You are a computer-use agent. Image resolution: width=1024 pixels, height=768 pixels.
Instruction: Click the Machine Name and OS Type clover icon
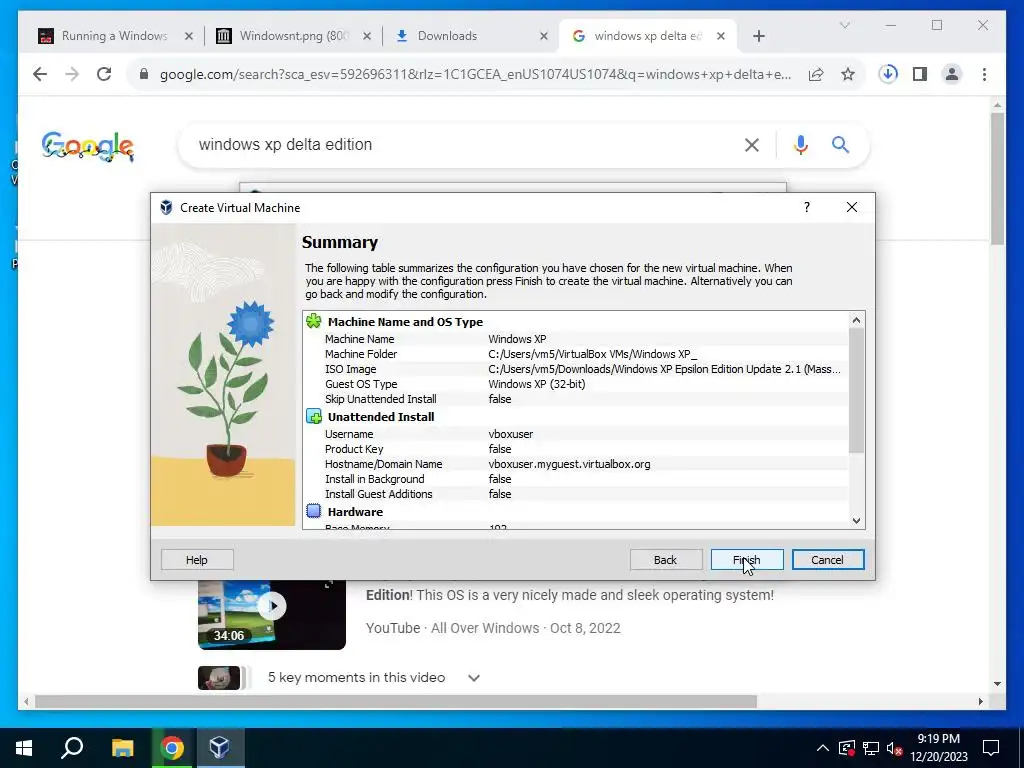point(314,321)
